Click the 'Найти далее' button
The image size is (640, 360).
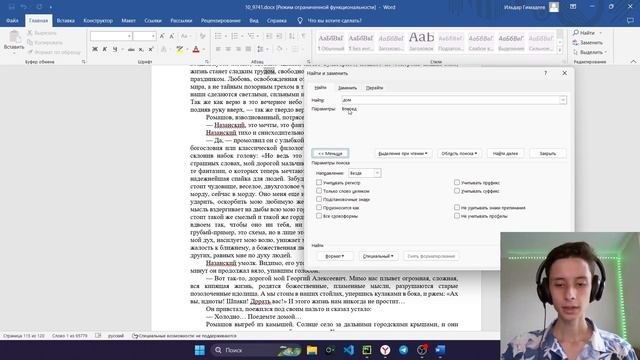tap(505, 153)
